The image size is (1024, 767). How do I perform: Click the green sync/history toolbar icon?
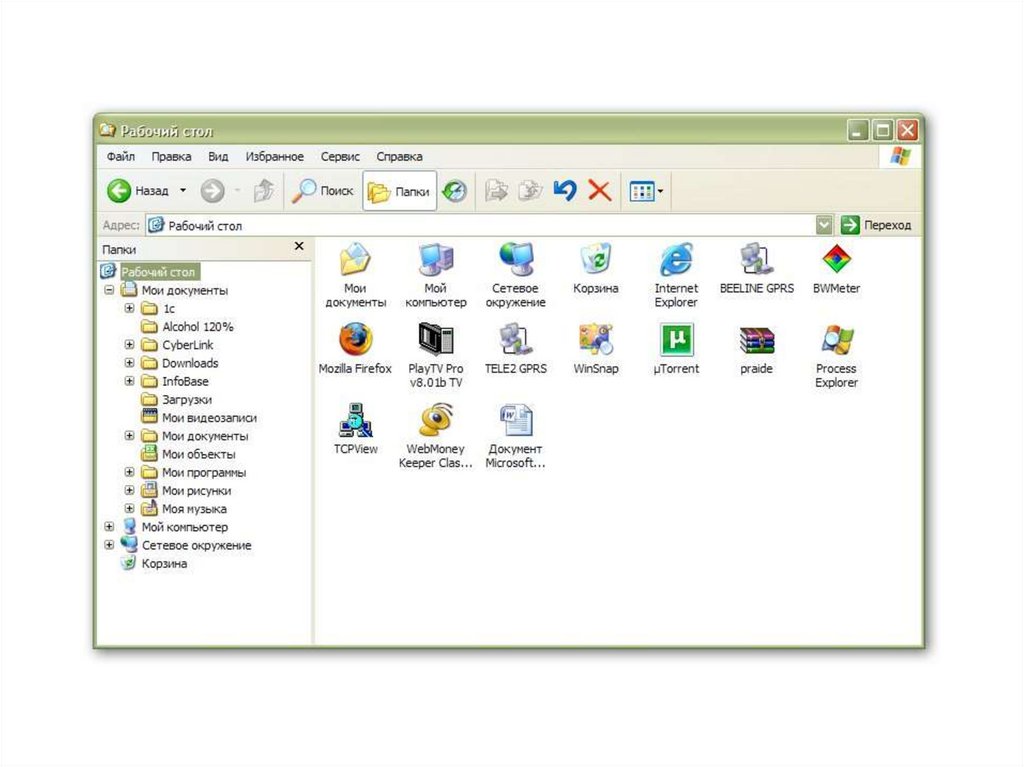coord(455,191)
